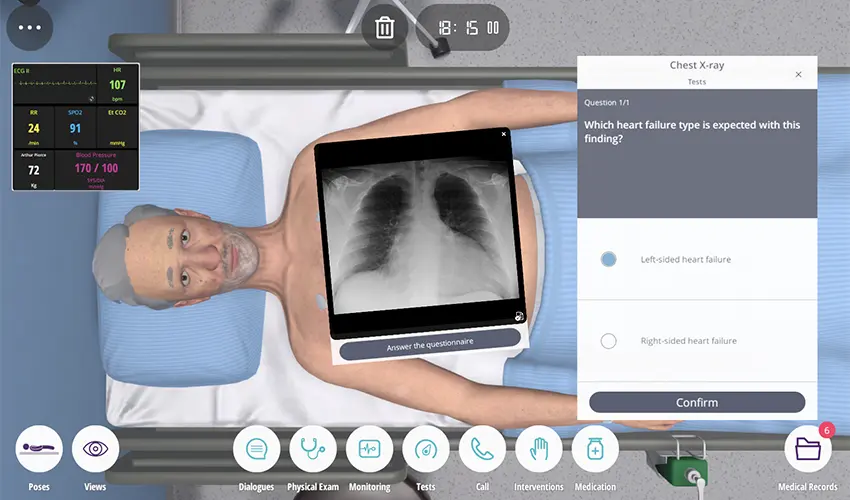The width and height of the screenshot is (850, 500).
Task: Click the small icon under the ECG trace
Action: [91, 99]
